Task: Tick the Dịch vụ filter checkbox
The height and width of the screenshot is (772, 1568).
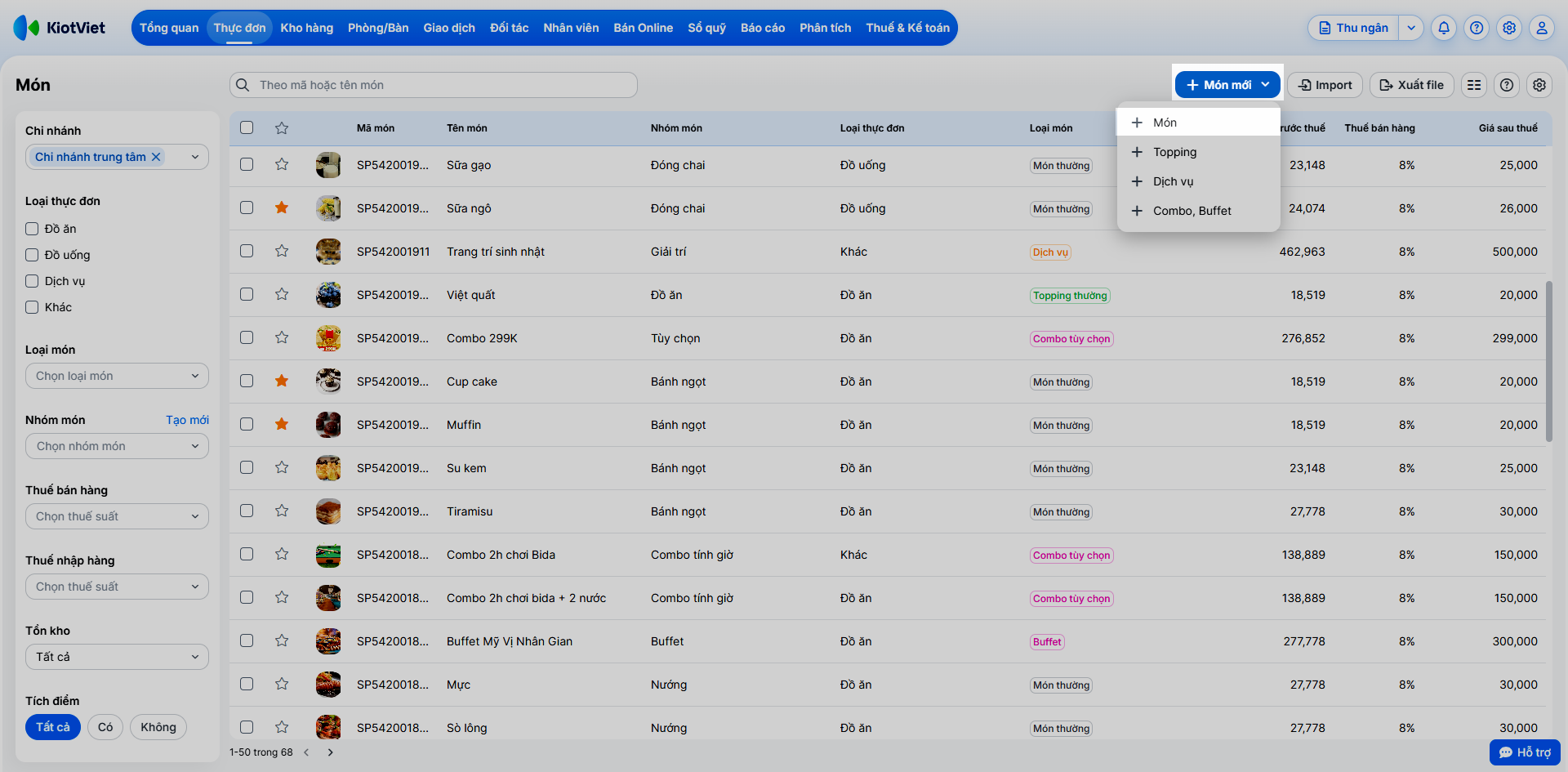Action: 32,281
